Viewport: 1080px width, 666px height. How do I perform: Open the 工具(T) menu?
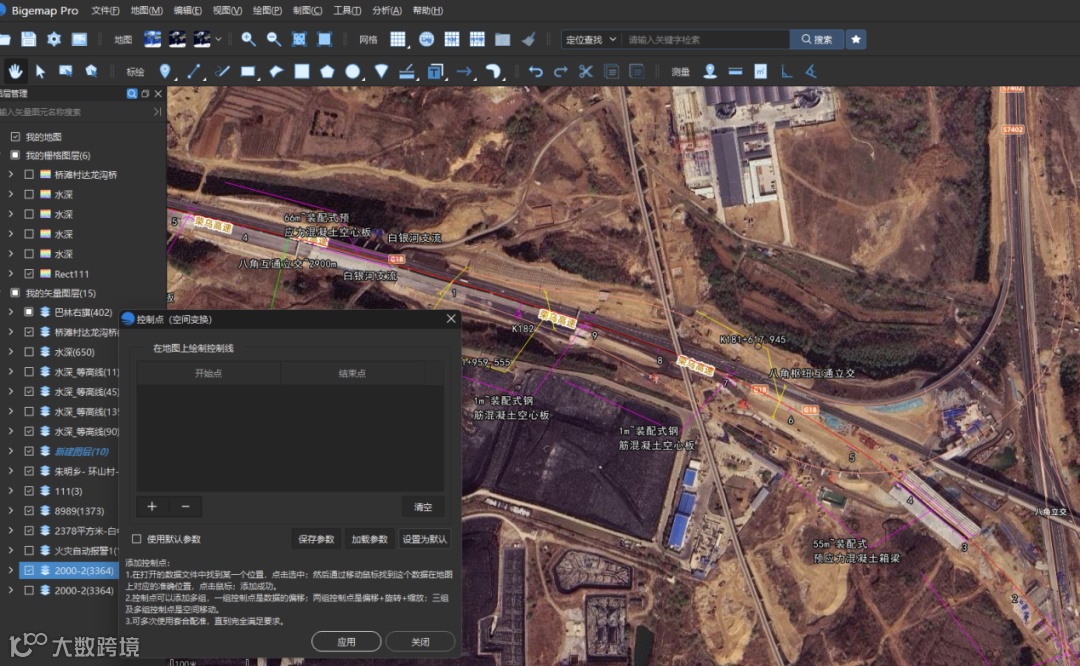[347, 11]
